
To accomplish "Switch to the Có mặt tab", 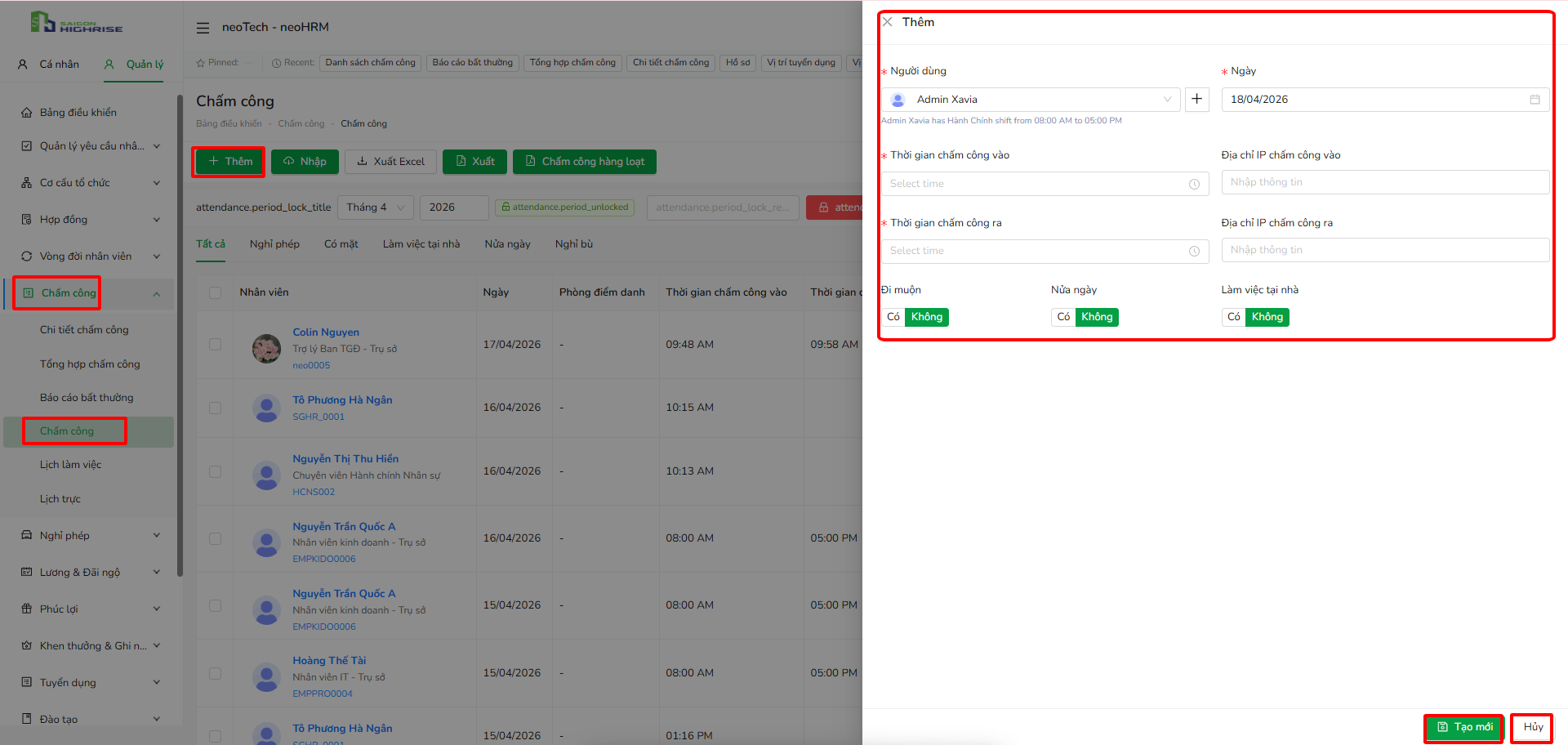I will [341, 244].
